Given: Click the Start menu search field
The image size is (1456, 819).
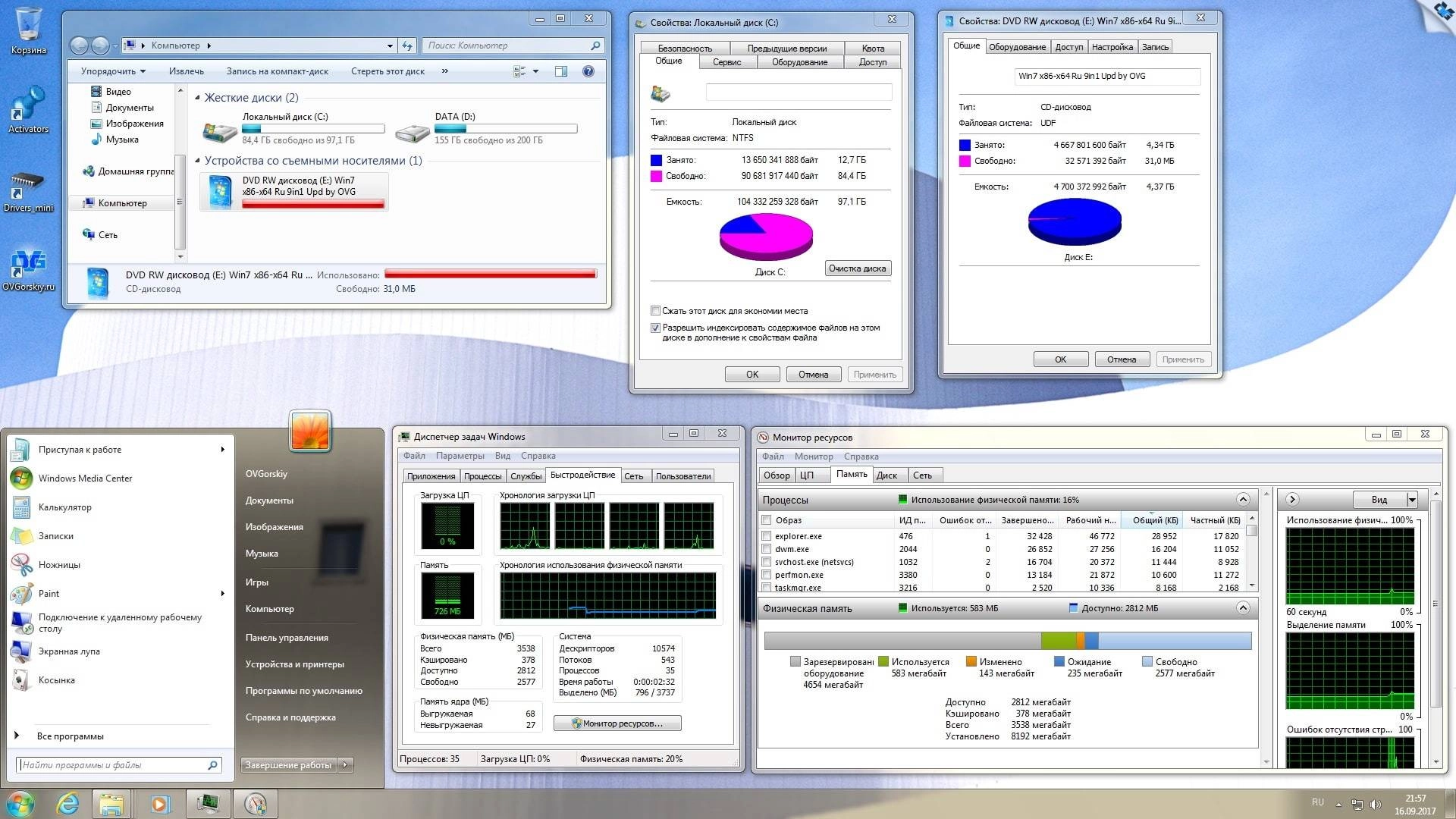Looking at the screenshot, I should (114, 765).
